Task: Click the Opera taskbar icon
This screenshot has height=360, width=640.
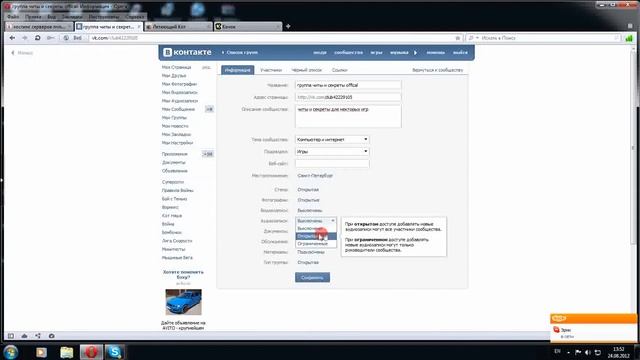Action: (x=91, y=352)
